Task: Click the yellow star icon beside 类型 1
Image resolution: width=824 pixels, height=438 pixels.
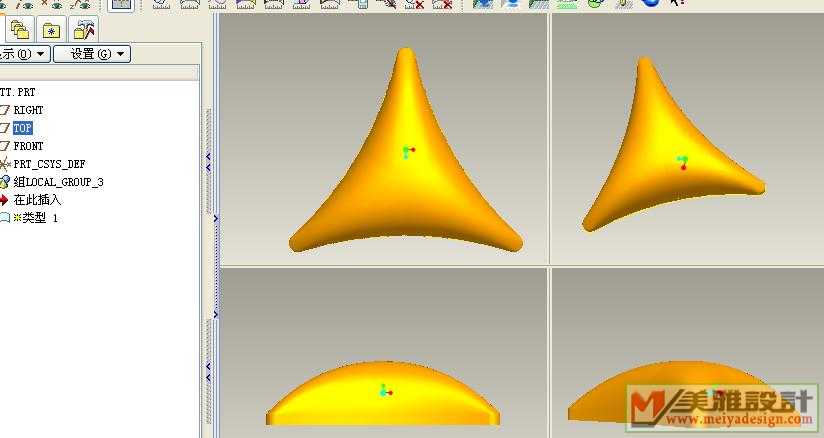Action: 17,217
